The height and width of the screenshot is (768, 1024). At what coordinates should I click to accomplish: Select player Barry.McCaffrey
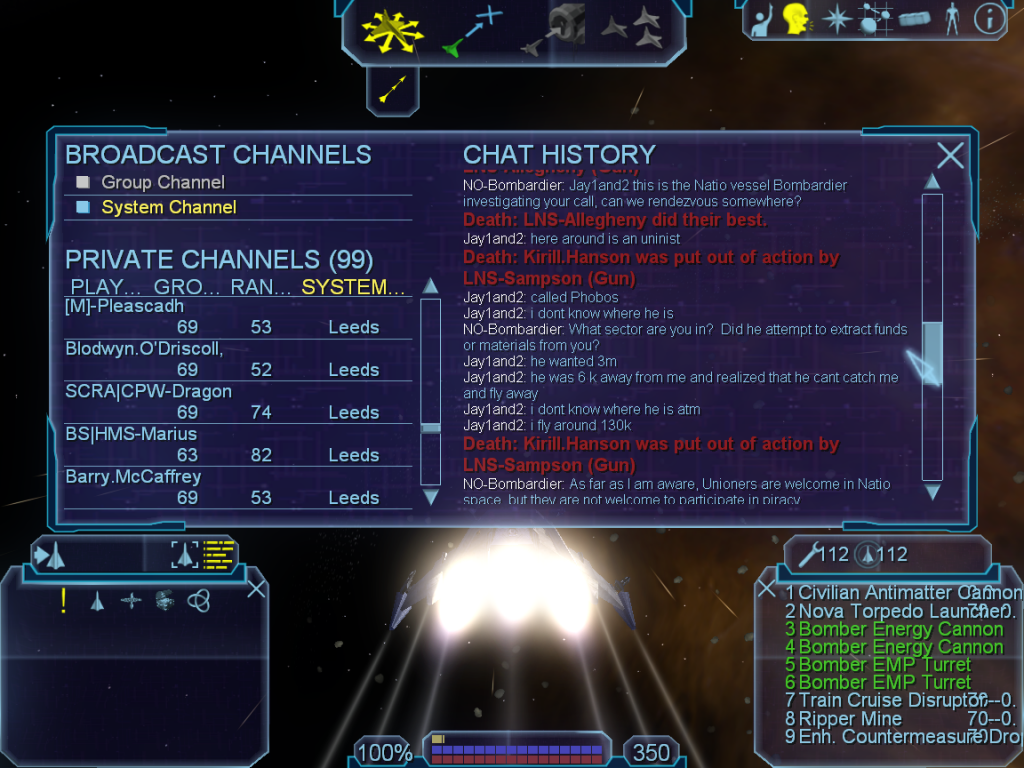coord(238,487)
